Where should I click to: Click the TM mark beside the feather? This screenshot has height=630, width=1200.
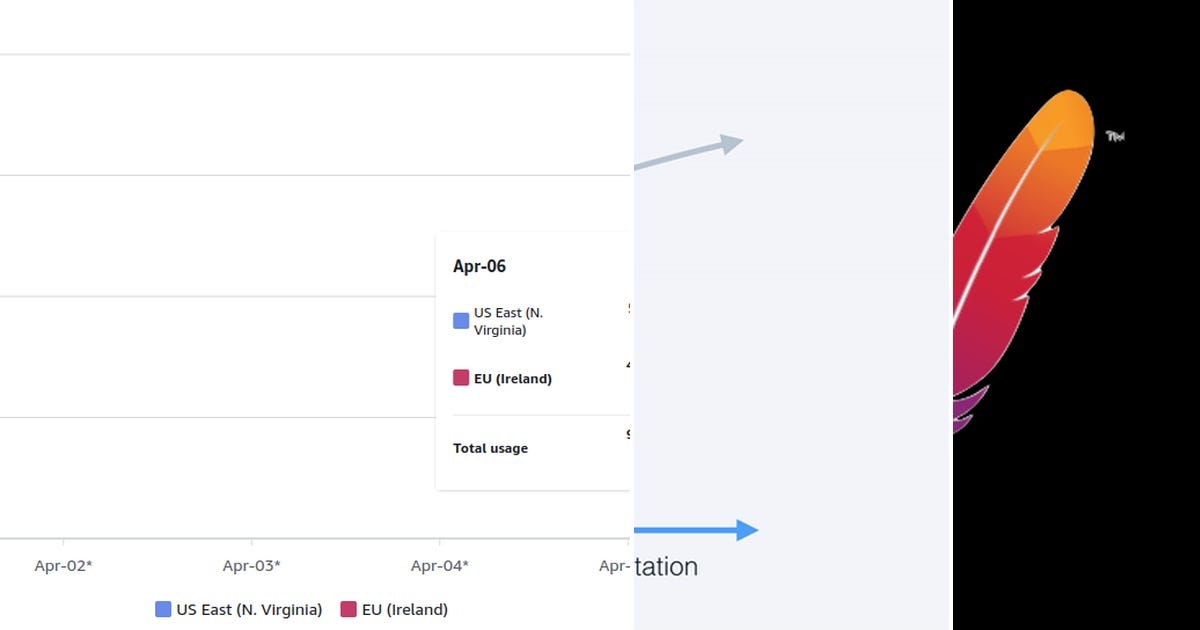click(1115, 136)
